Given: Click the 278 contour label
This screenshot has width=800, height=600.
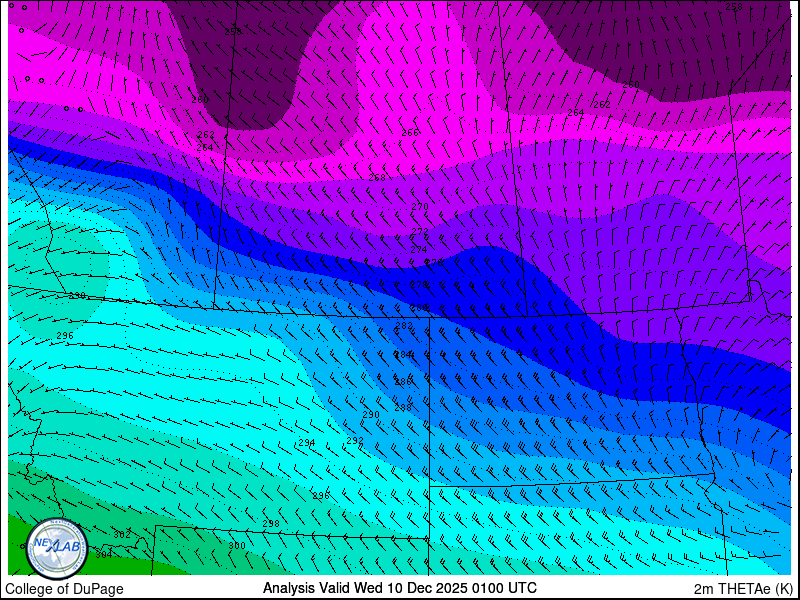Looking at the screenshot, I should click(x=419, y=285).
